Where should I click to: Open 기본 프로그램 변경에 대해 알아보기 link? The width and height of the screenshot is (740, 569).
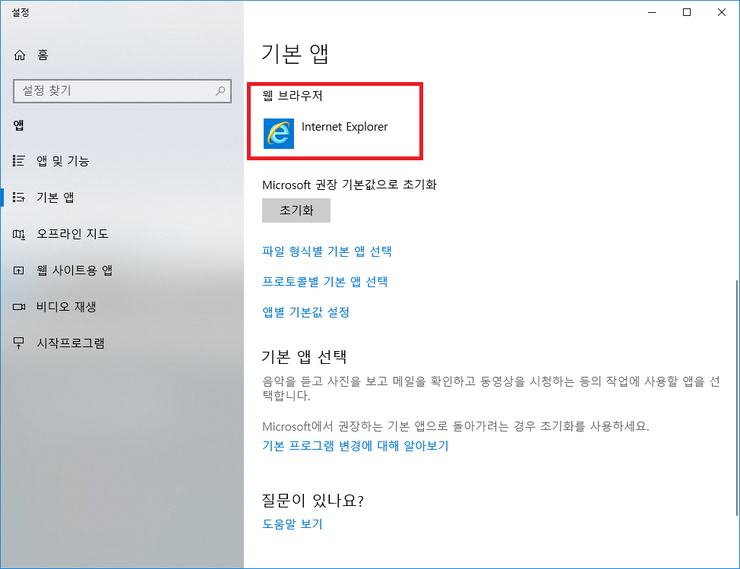355,446
